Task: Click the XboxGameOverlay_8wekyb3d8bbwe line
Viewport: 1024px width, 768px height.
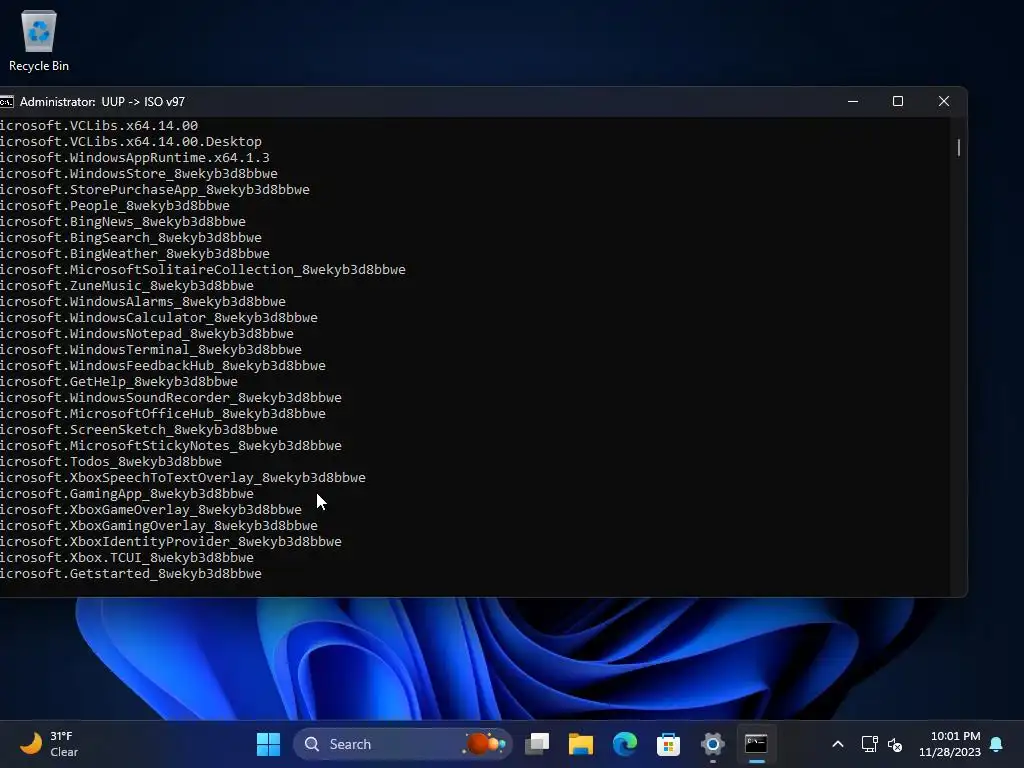Action: (x=151, y=509)
